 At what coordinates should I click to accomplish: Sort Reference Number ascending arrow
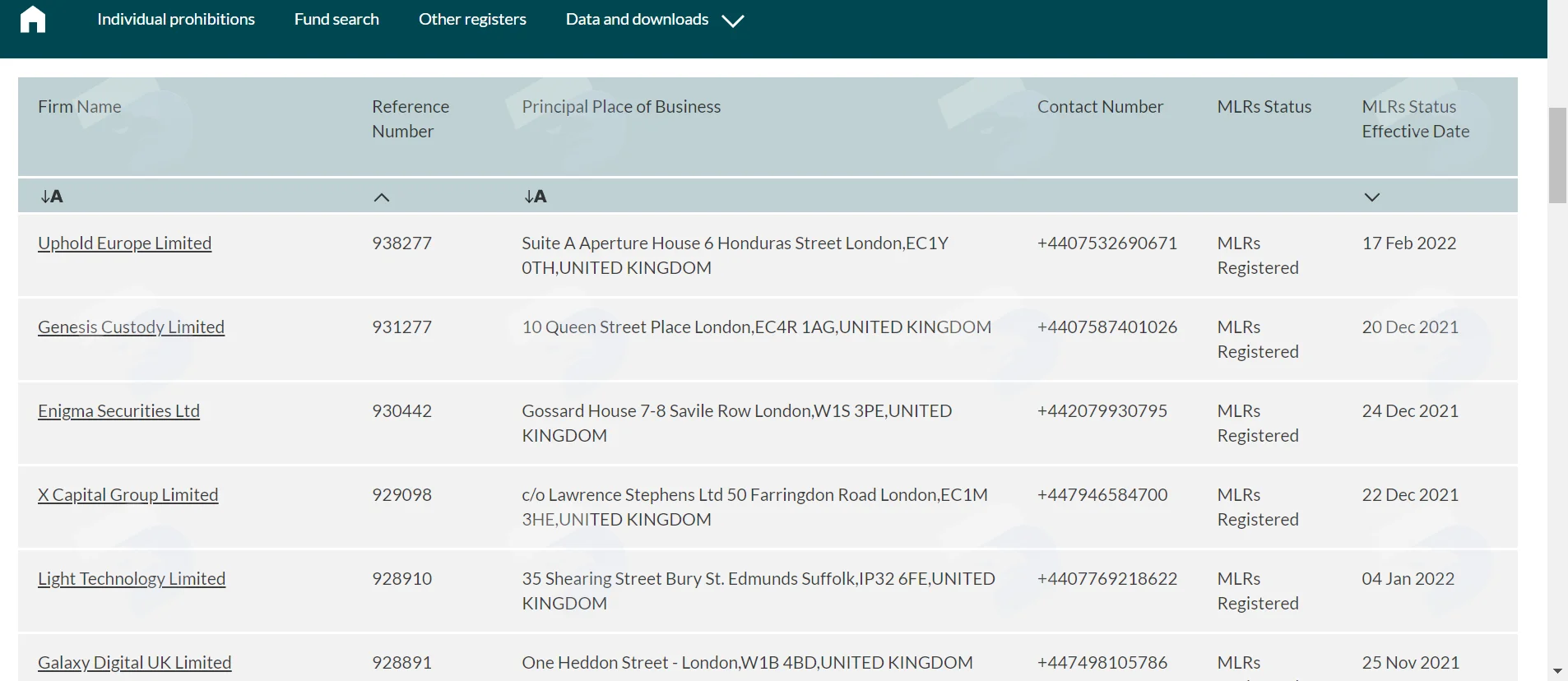coord(382,197)
